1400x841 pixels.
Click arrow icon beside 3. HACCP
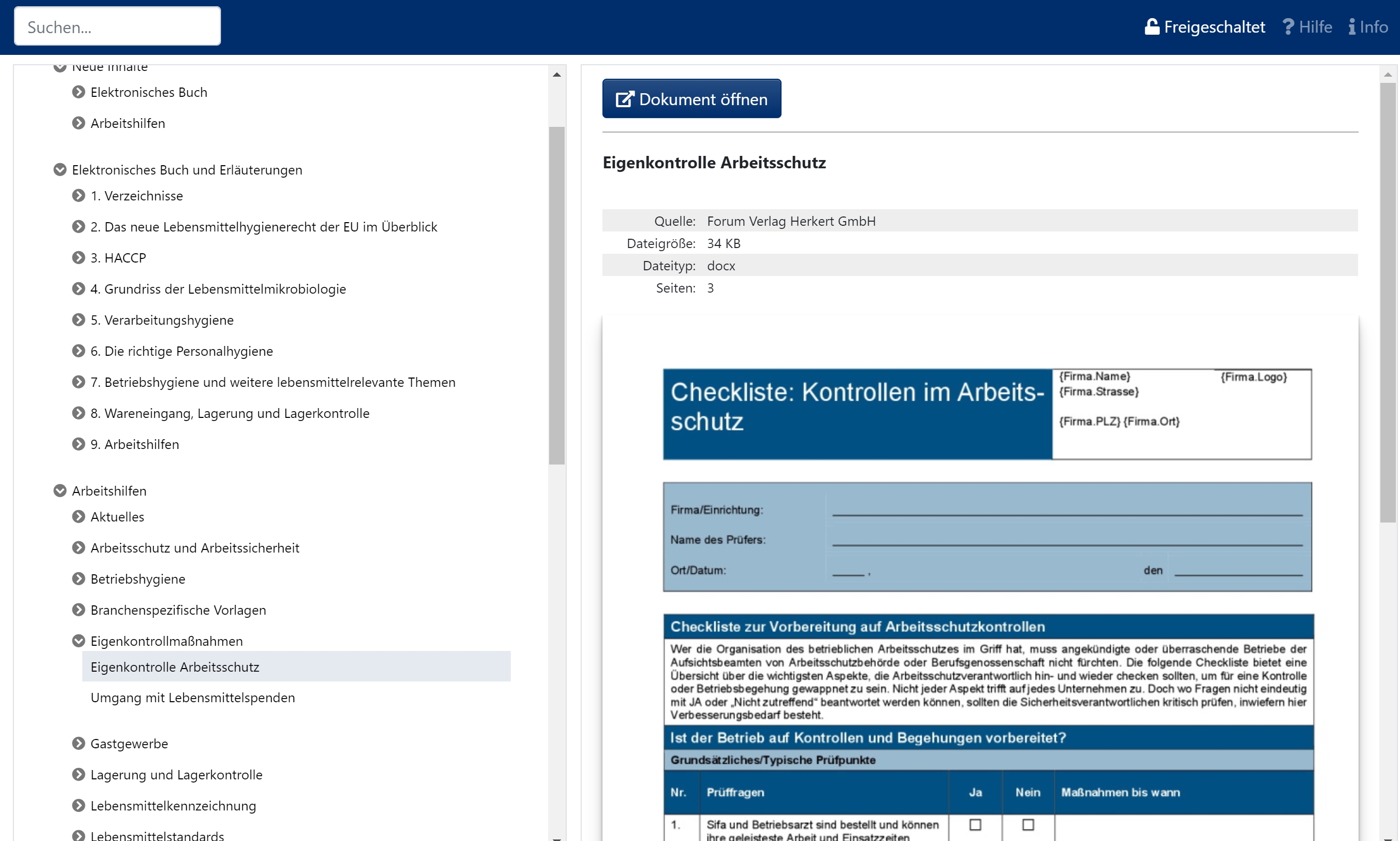tap(79, 258)
